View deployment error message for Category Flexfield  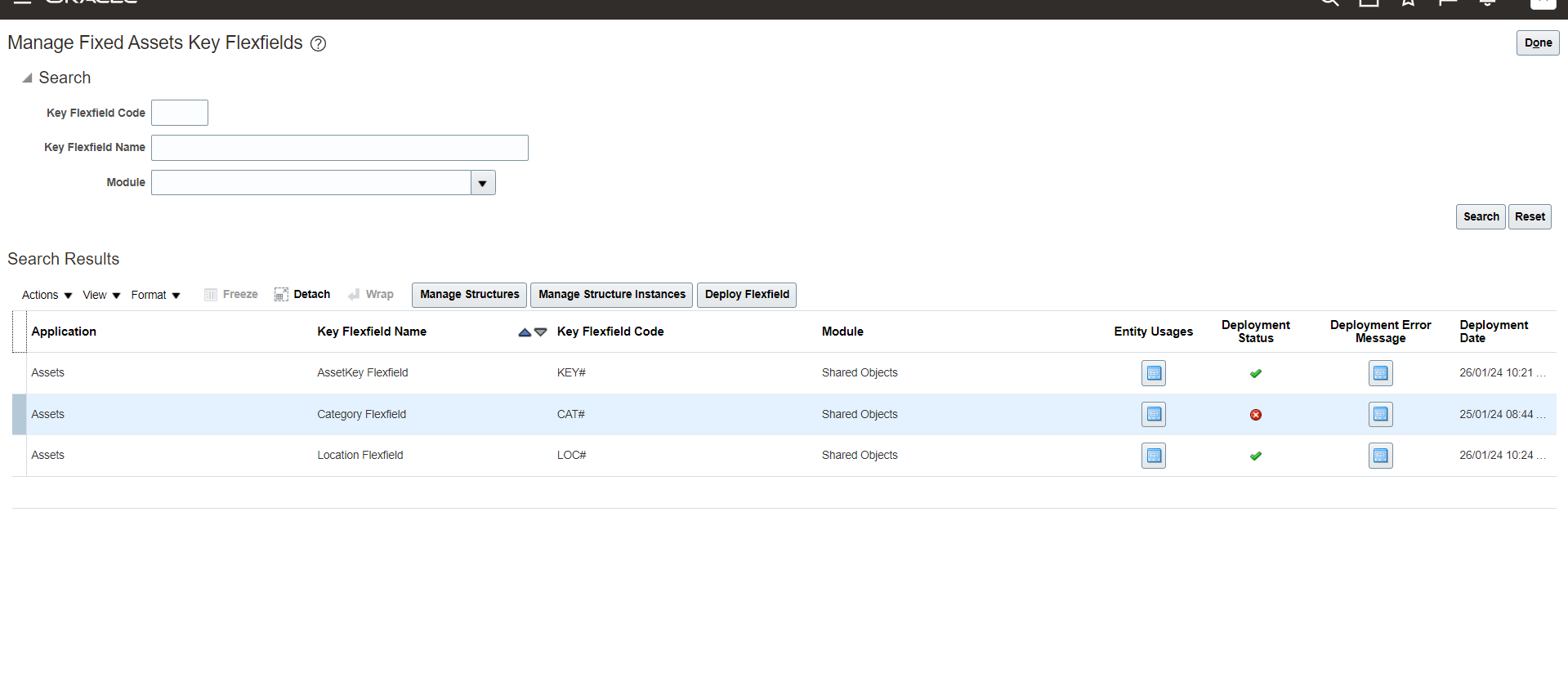pyautogui.click(x=1380, y=414)
